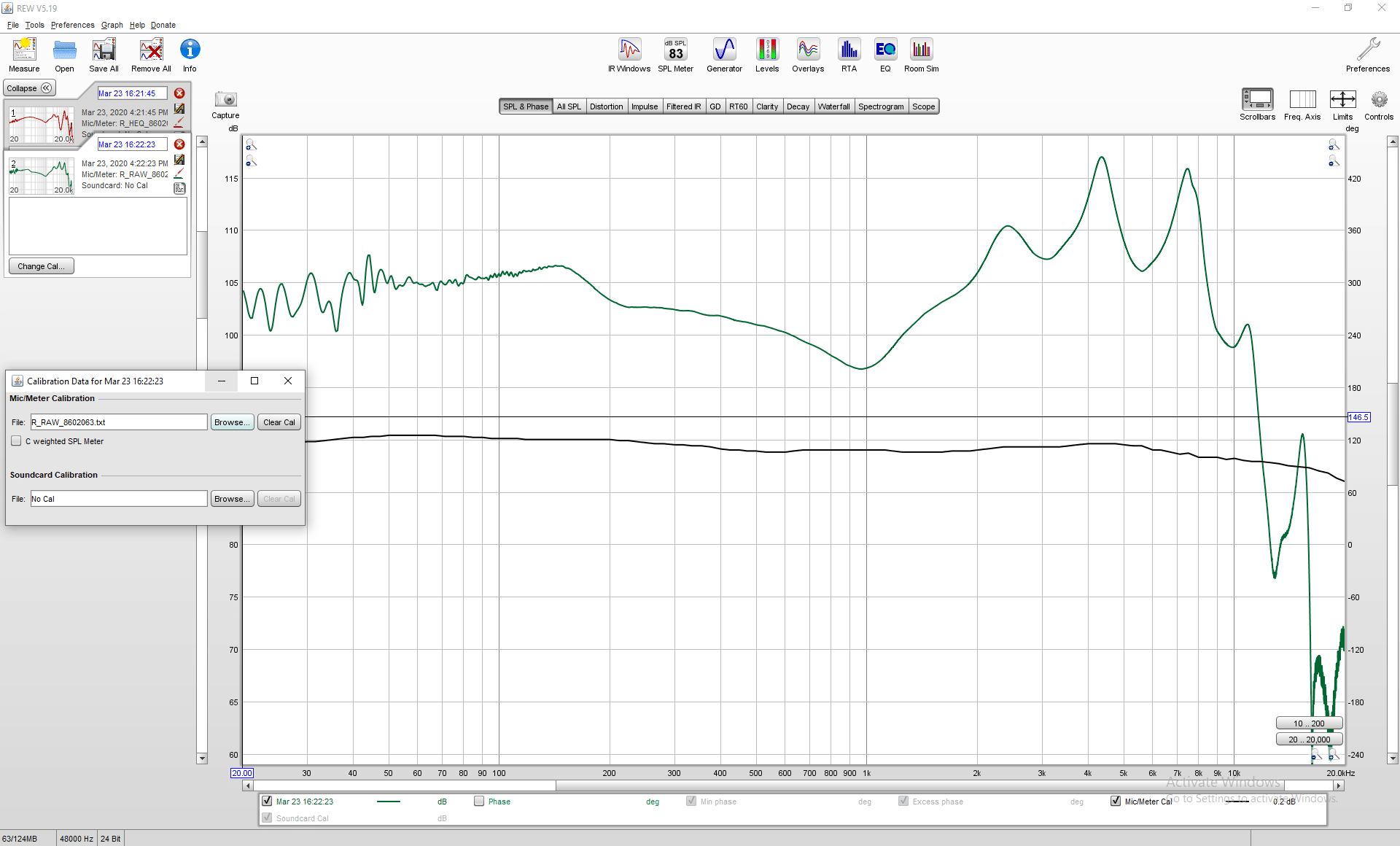Click the horizontal frequency scrollbar under the graph
Screen dimensions: 1400x846
(795, 785)
